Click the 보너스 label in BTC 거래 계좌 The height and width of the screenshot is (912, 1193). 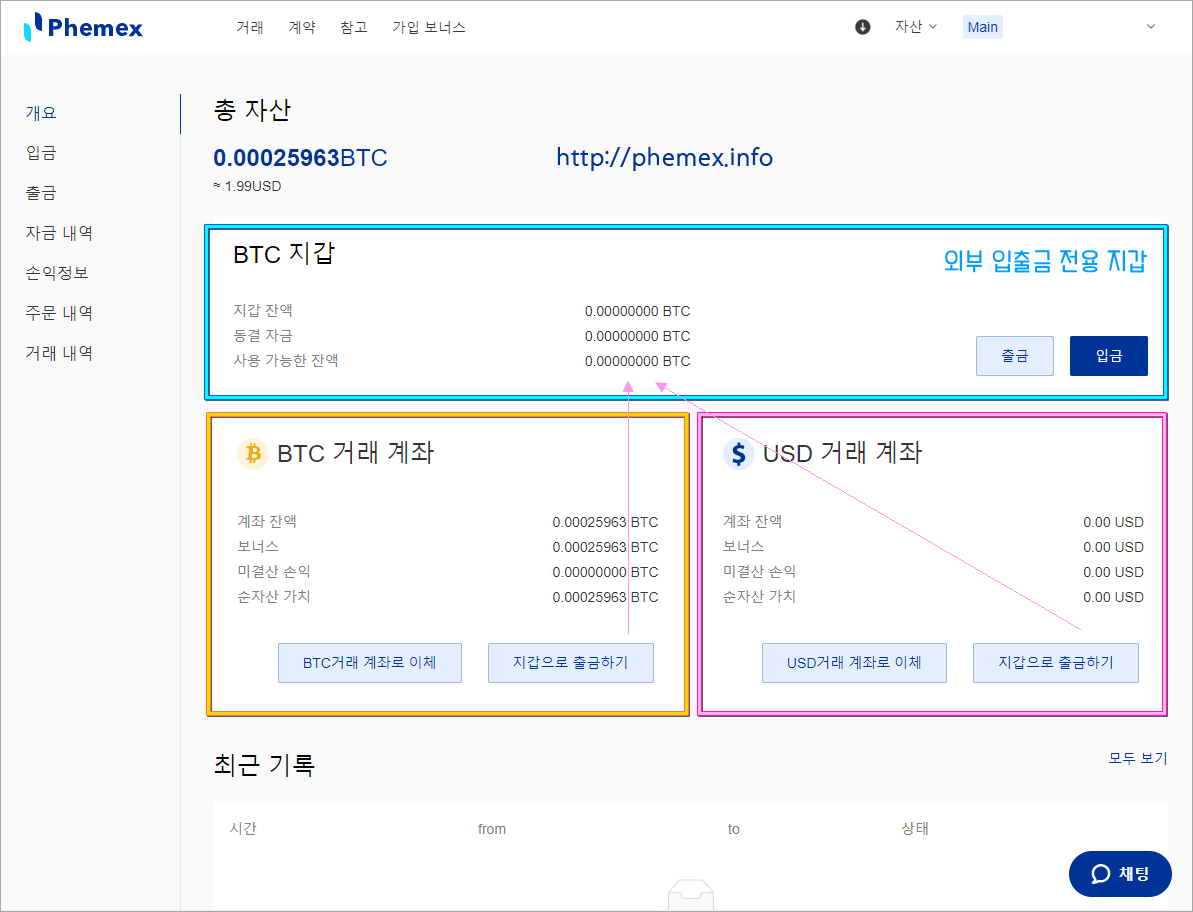258,547
